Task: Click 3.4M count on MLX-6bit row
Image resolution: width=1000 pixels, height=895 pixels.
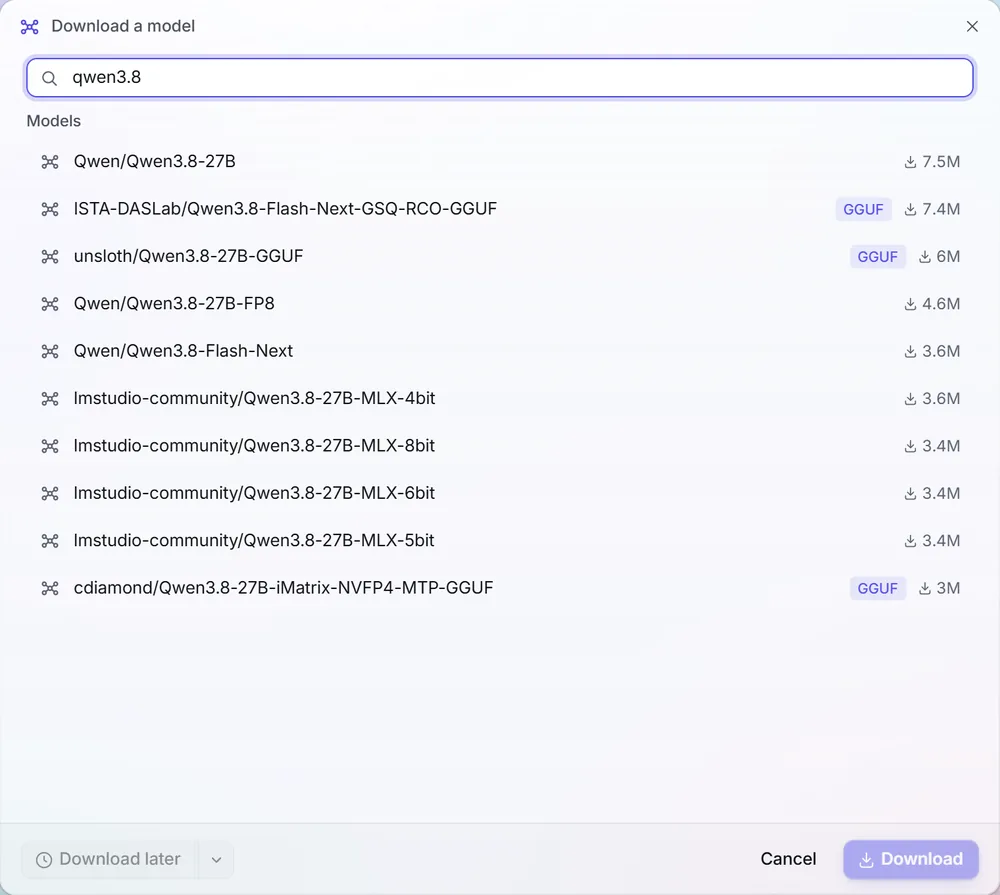Action: pos(932,493)
